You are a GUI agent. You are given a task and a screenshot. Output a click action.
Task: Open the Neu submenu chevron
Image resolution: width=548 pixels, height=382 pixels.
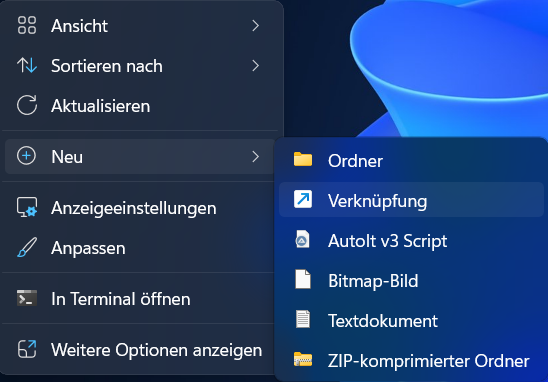256,156
